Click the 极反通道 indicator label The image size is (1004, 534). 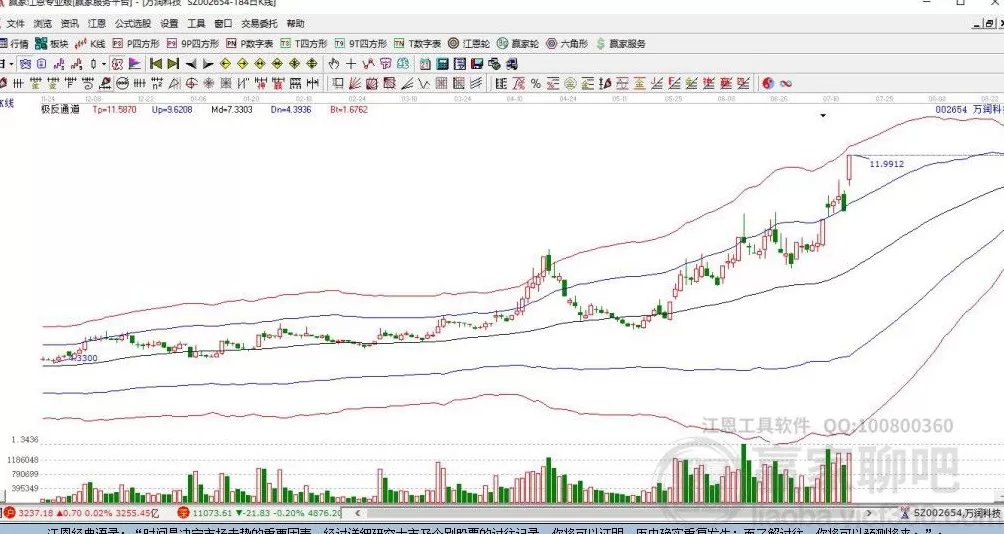coord(60,110)
